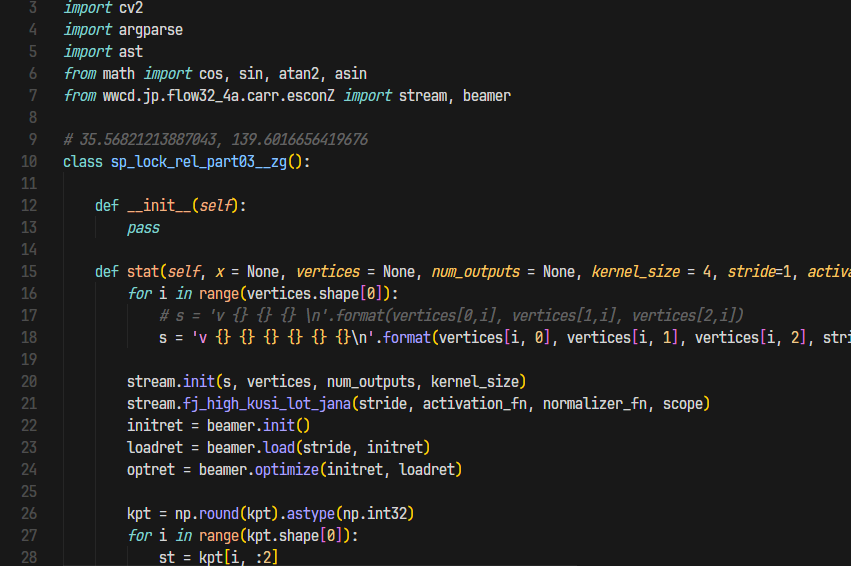Viewport: 851px width, 566px height.
Task: Click the initret variable on line 22
Action: pos(154,425)
